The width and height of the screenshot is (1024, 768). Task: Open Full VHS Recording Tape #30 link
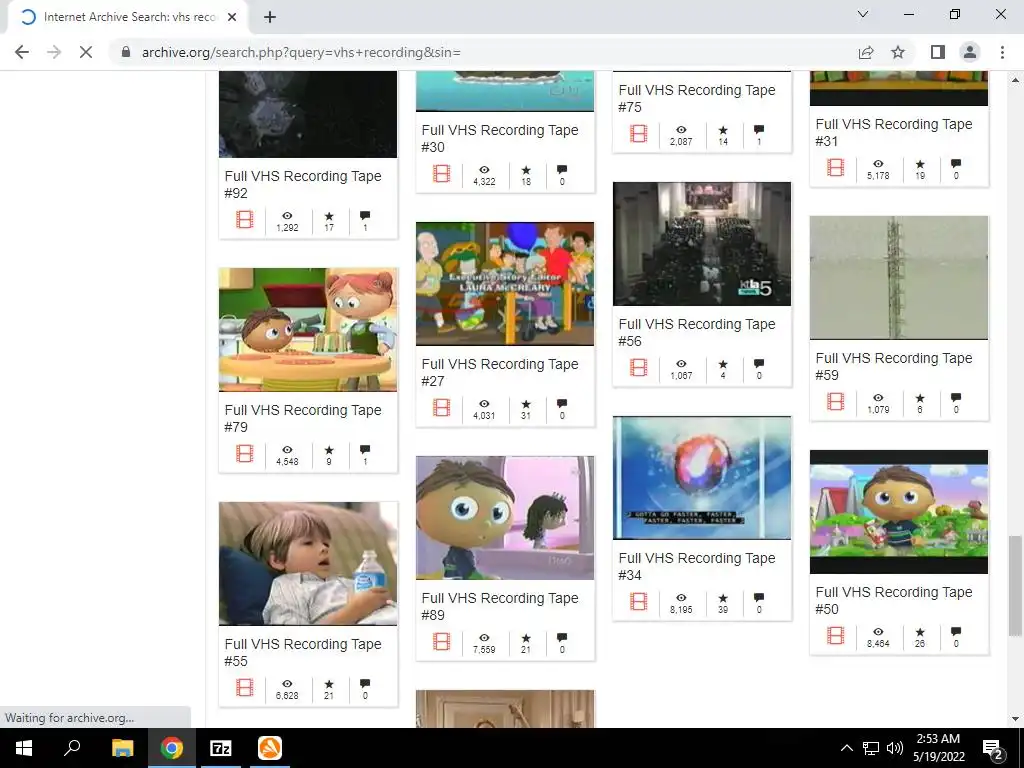[x=500, y=138]
